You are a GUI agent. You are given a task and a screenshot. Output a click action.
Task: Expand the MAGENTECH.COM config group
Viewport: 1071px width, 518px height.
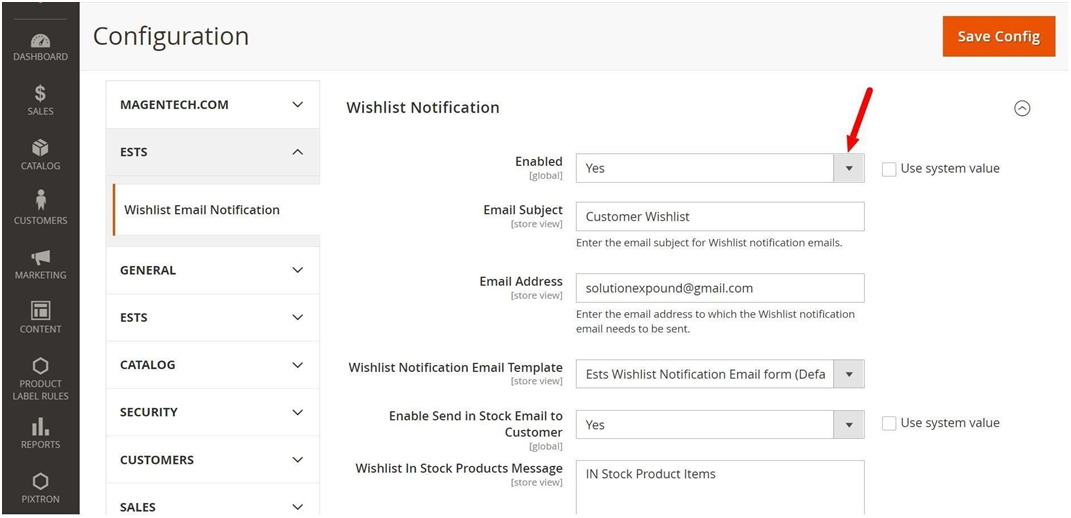[212, 105]
